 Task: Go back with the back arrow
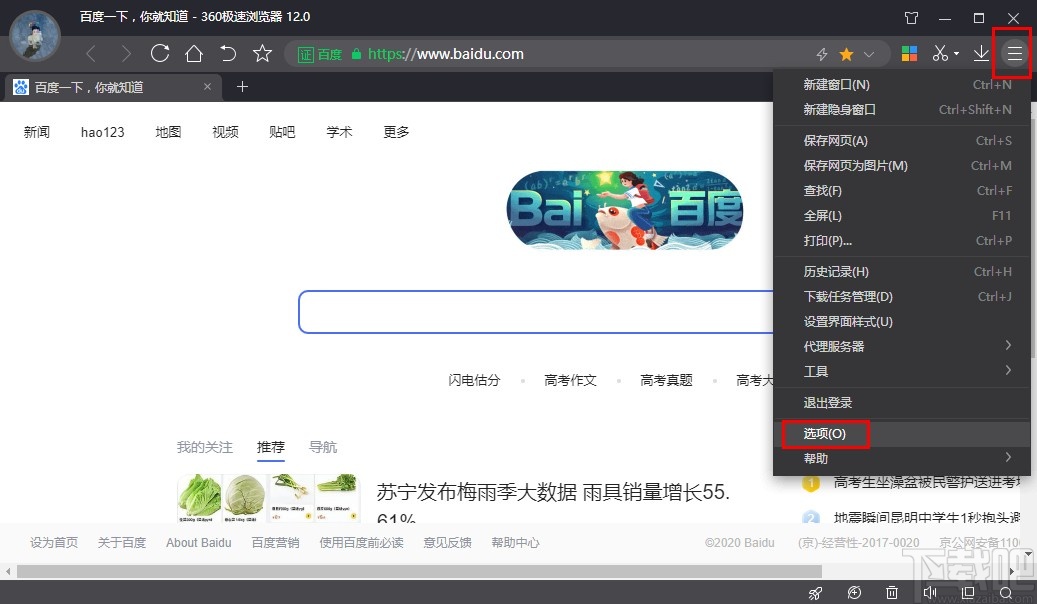click(x=91, y=54)
